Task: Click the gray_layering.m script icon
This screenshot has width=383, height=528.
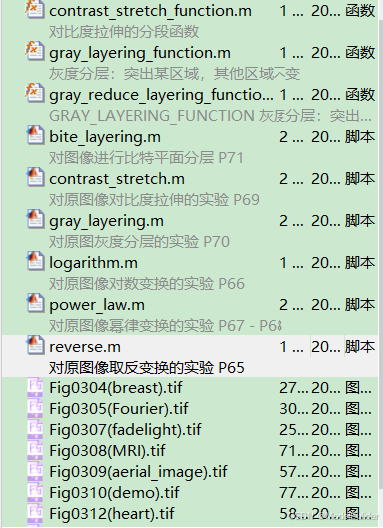Action: coord(35,220)
